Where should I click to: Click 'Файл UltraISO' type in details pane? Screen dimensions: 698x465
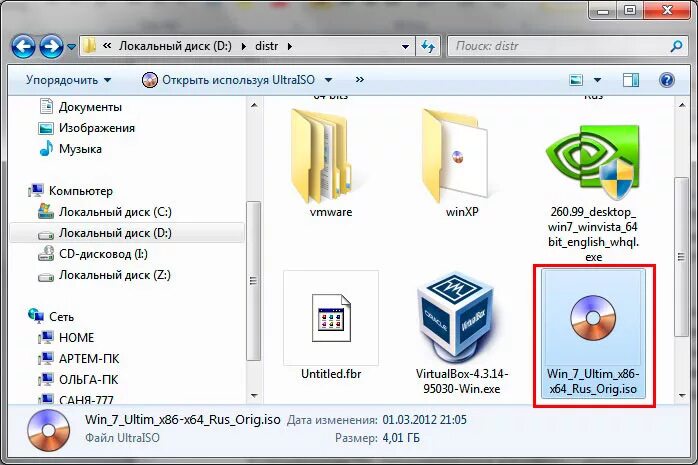pos(122,438)
